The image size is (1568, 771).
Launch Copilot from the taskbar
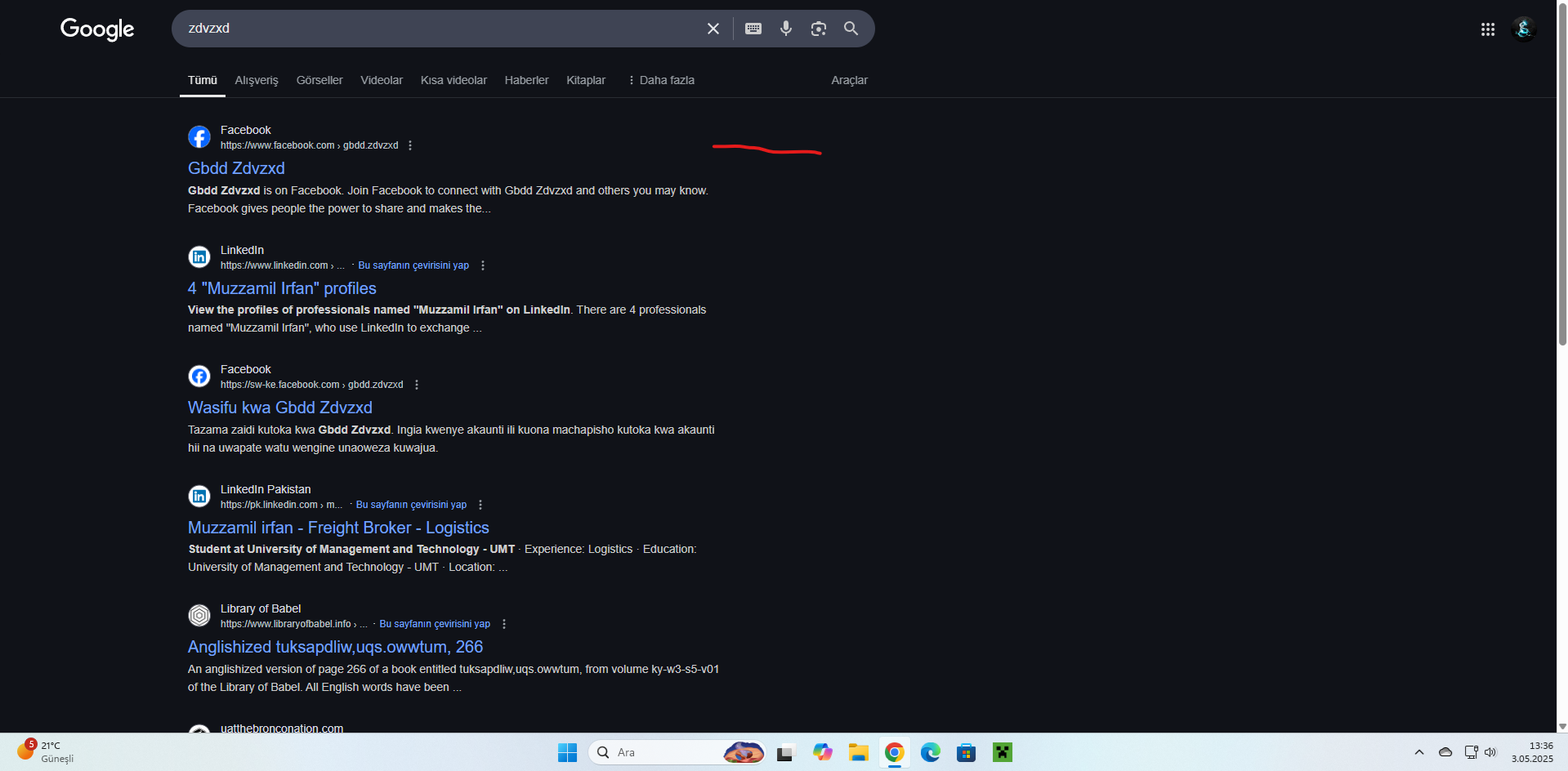pos(822,752)
